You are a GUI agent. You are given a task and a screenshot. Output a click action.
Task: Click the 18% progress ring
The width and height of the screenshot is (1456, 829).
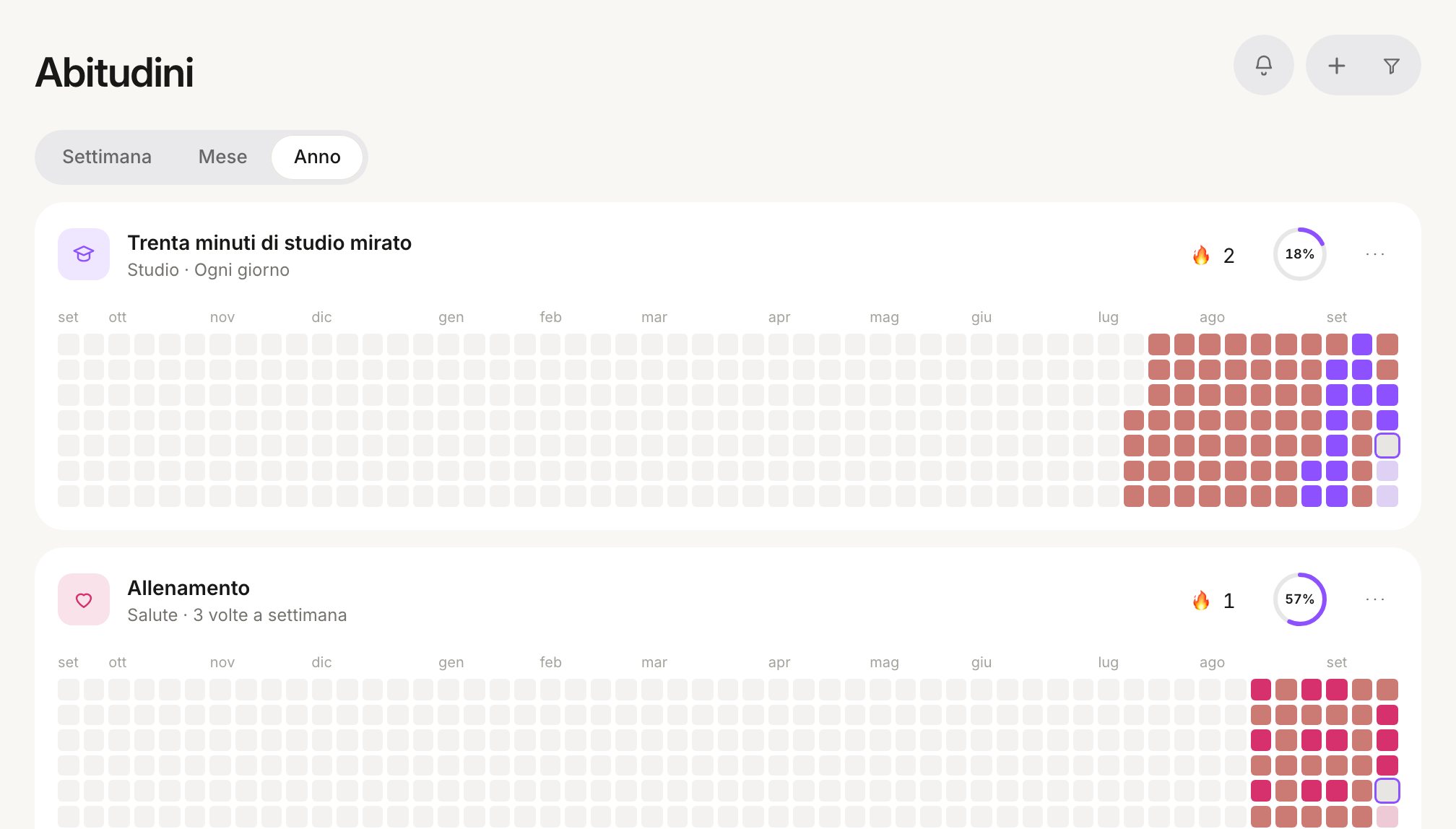[1299, 254]
